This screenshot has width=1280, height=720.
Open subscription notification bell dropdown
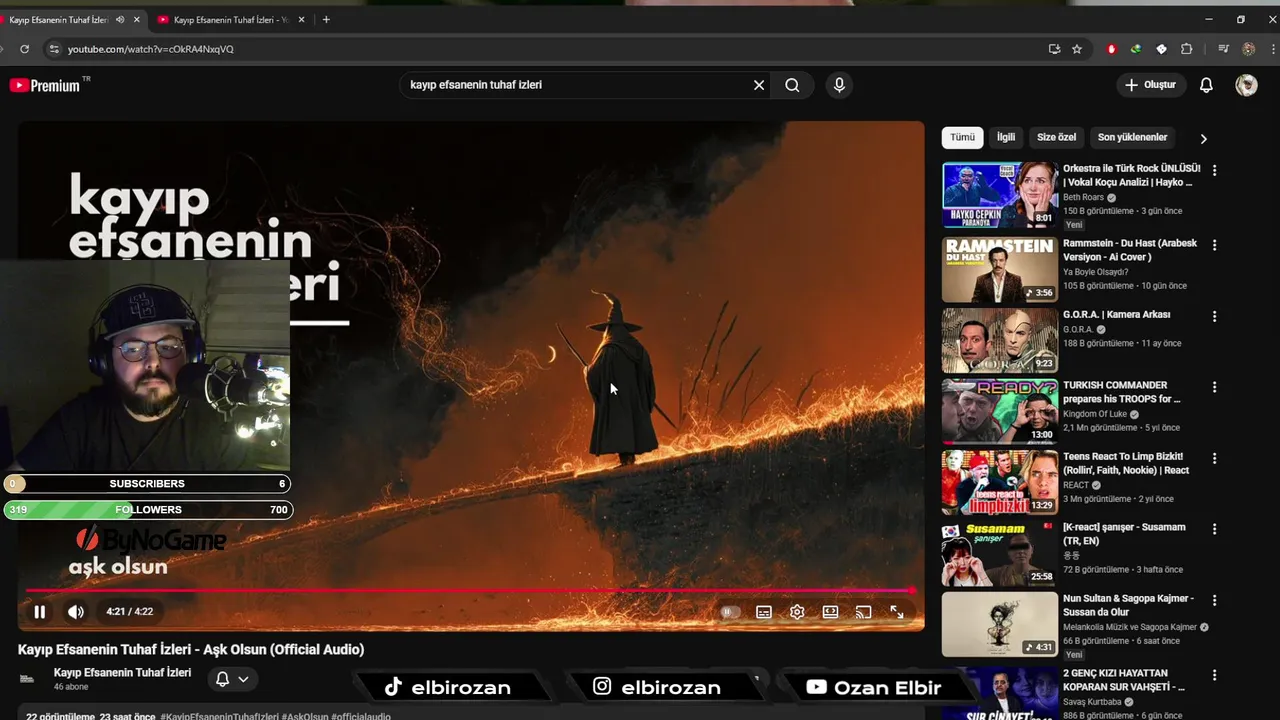[x=232, y=679]
